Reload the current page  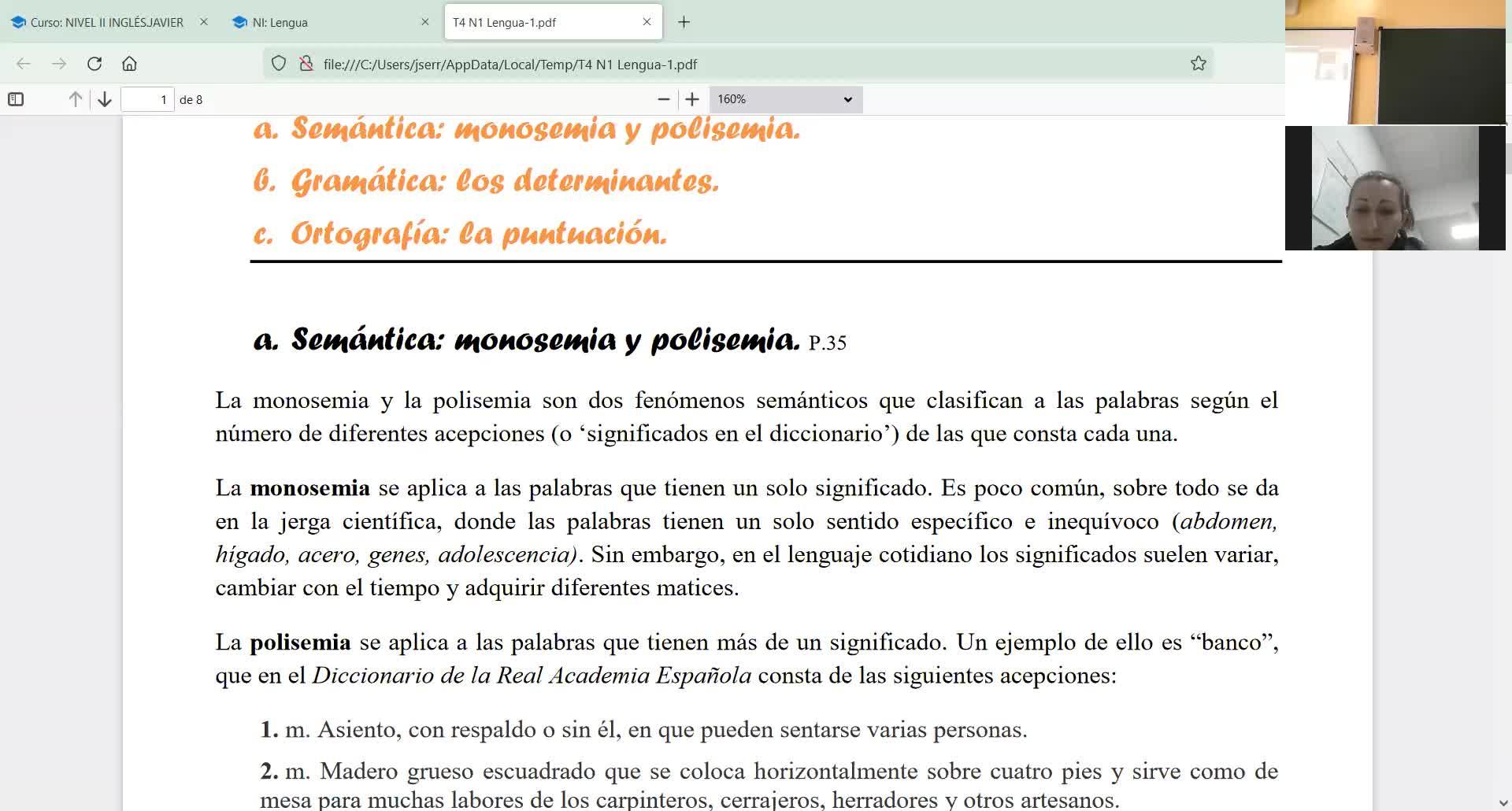click(x=94, y=64)
